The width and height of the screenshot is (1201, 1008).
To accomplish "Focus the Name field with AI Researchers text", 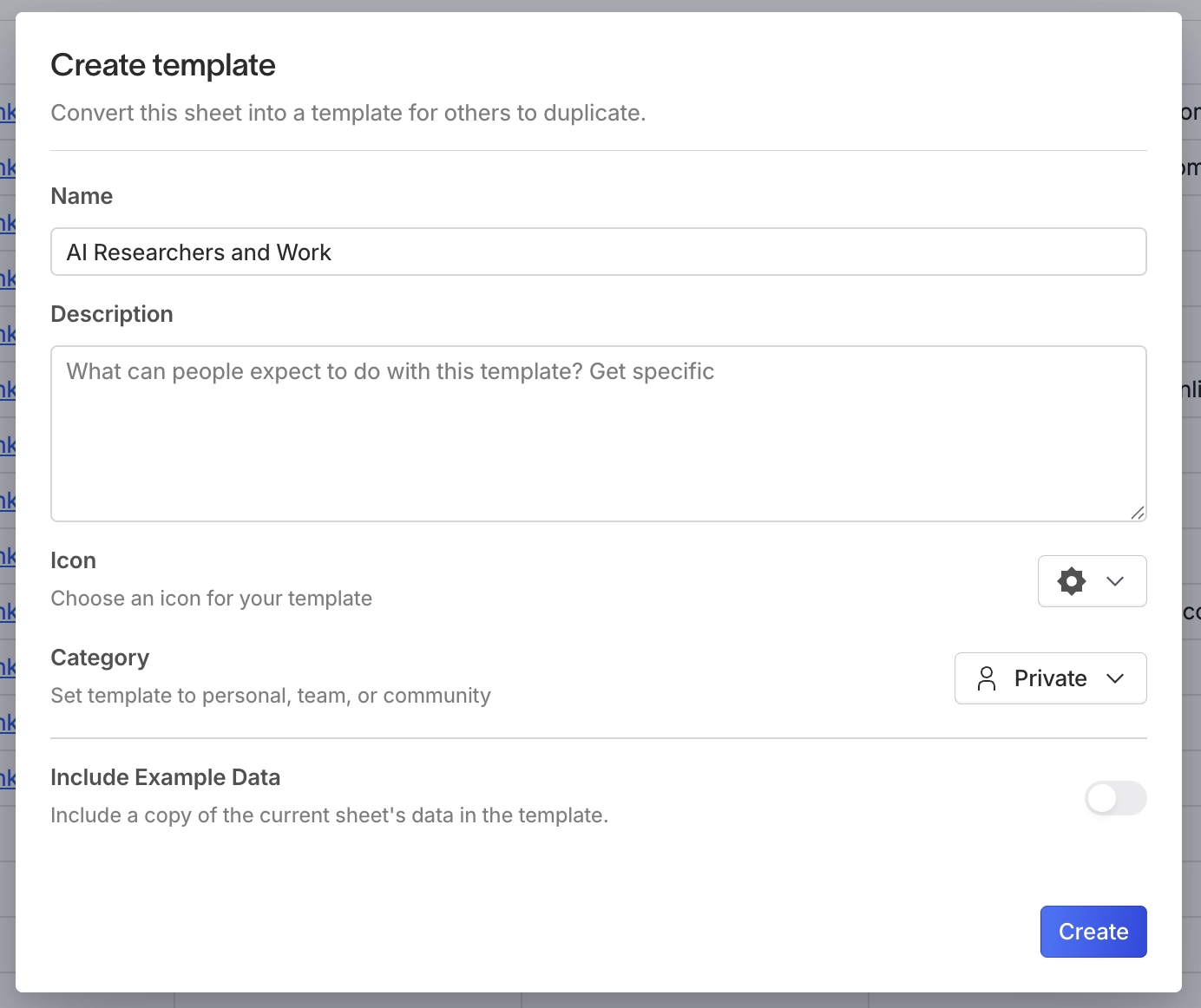I will click(x=598, y=252).
